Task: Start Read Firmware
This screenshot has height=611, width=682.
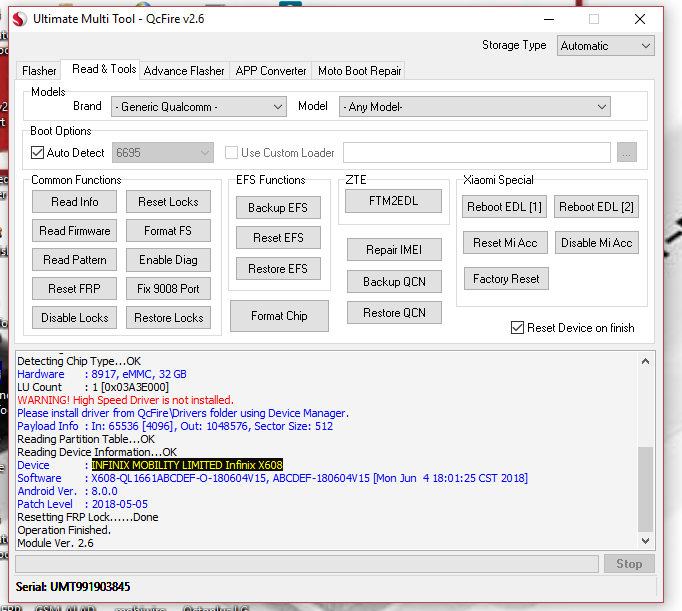Action: tap(74, 231)
